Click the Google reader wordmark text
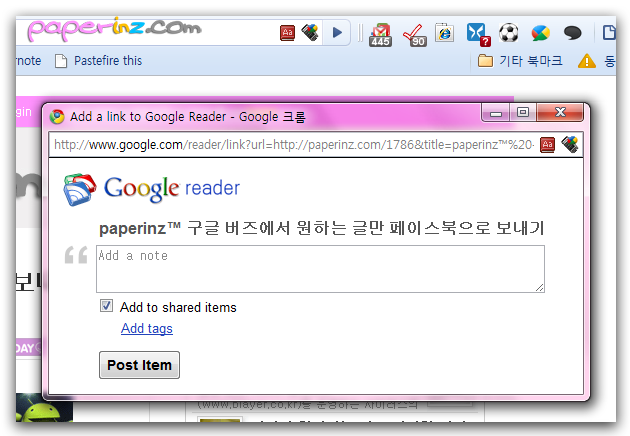 tap(172, 188)
